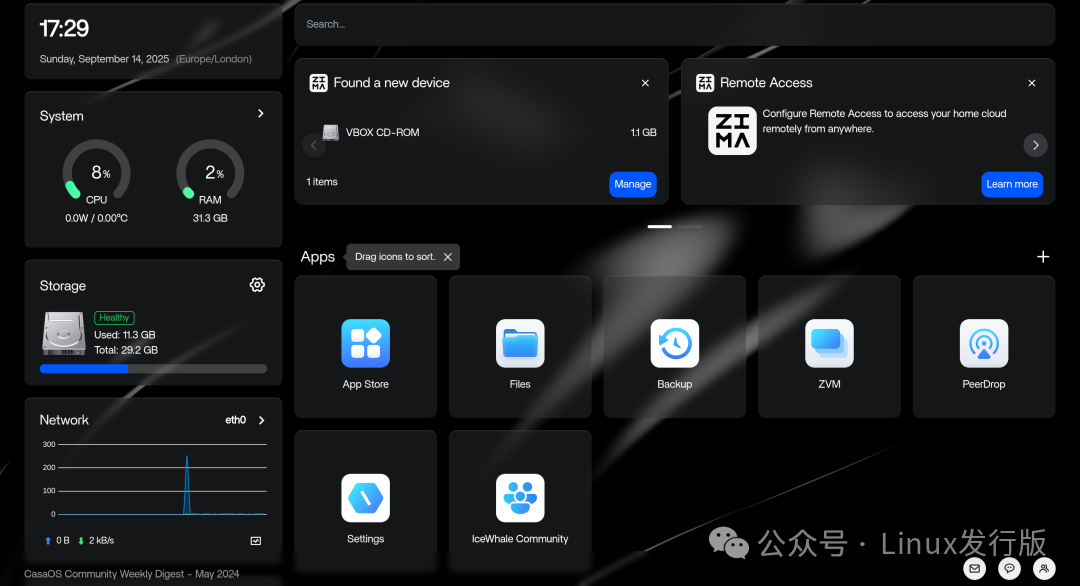Dismiss the Drag icons to sort tooltip
Screen dimensions: 1080x586
coord(447,256)
